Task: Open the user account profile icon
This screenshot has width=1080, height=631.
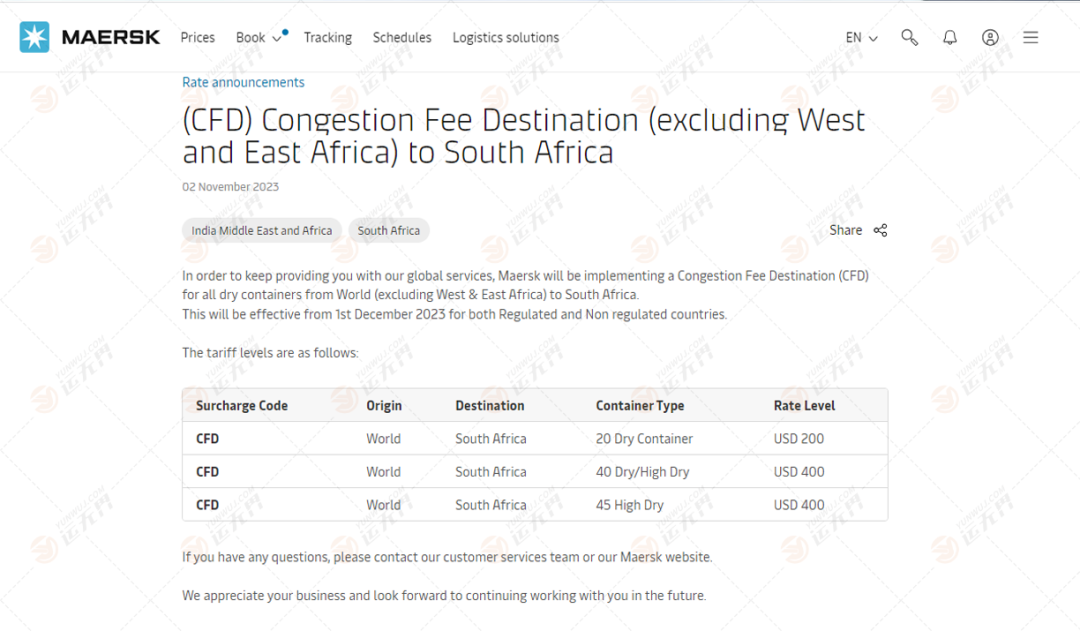Action: point(990,37)
